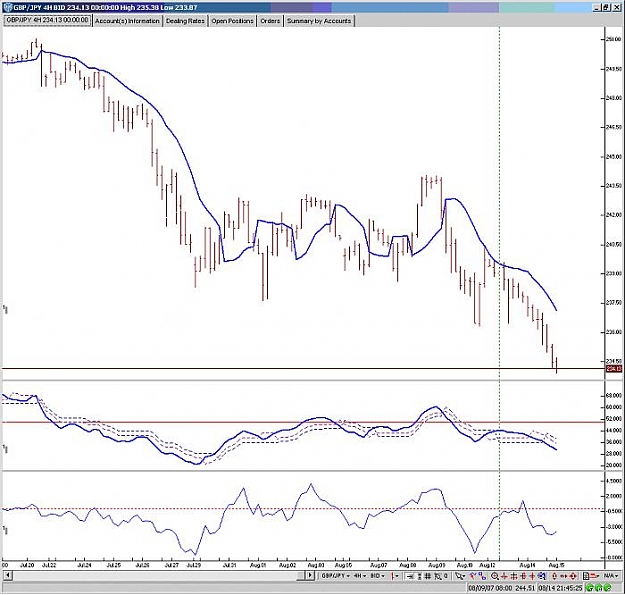
Task: Open the BID price type dropdown
Action: click(x=377, y=576)
